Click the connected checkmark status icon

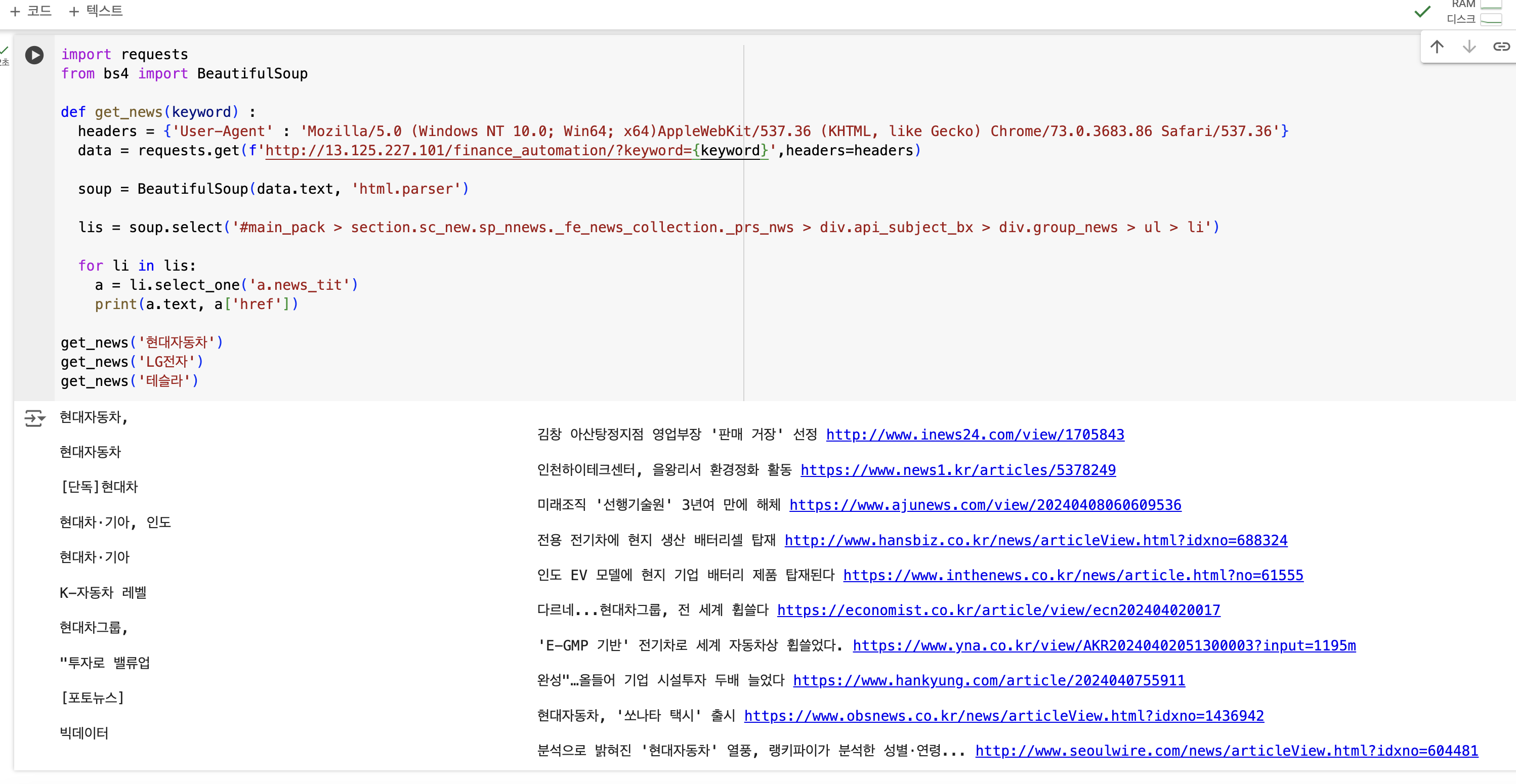click(1422, 12)
